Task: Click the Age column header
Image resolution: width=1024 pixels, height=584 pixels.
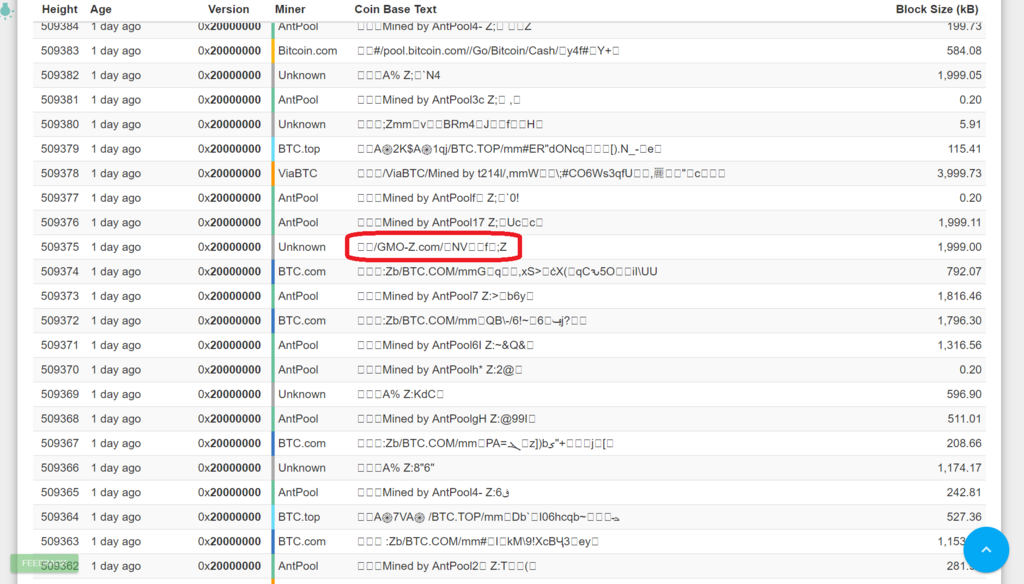Action: point(101,9)
